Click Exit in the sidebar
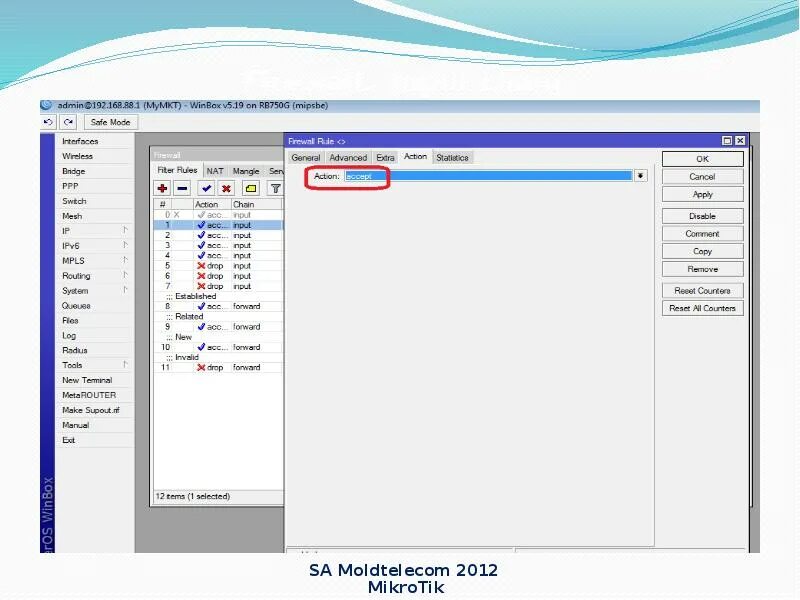 (68, 440)
